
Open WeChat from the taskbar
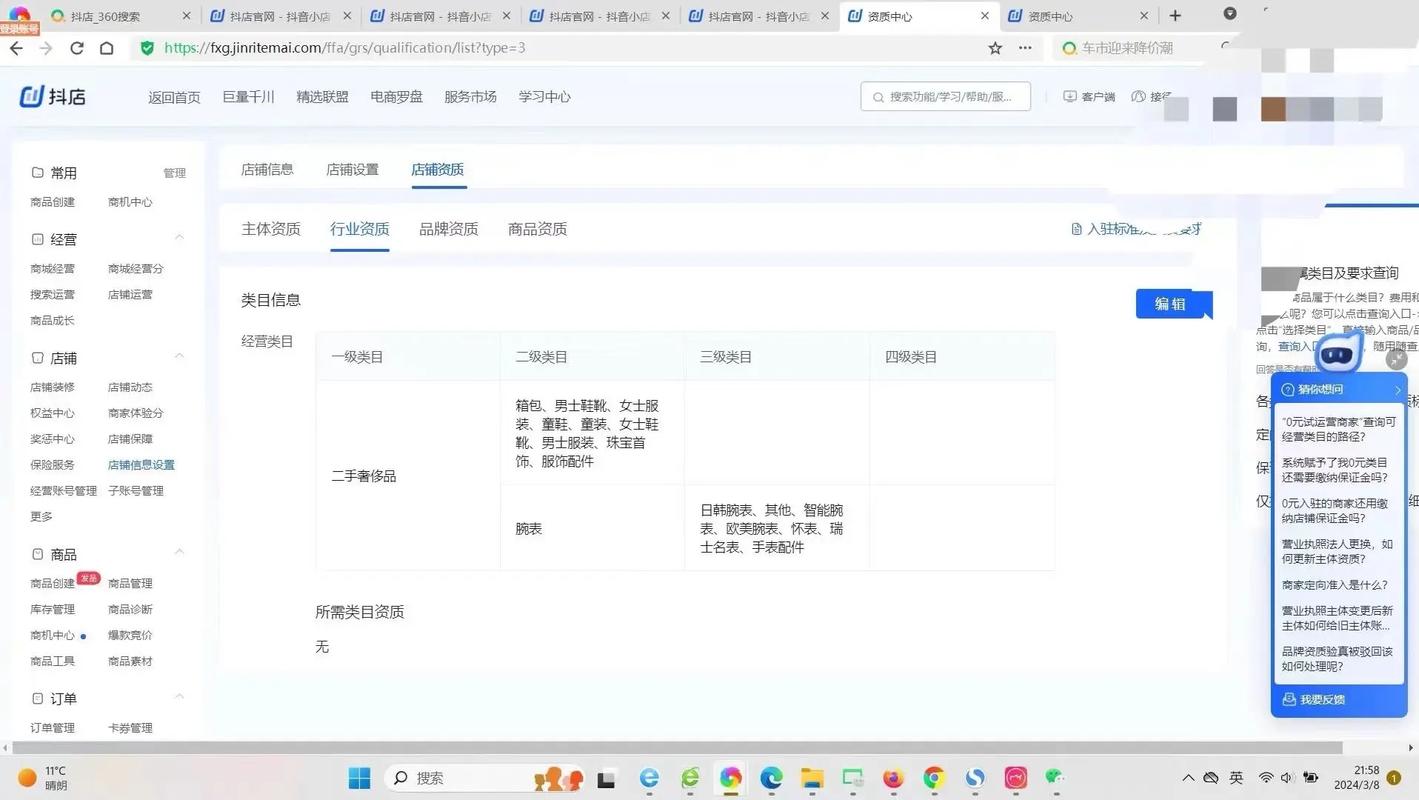(x=1055, y=778)
